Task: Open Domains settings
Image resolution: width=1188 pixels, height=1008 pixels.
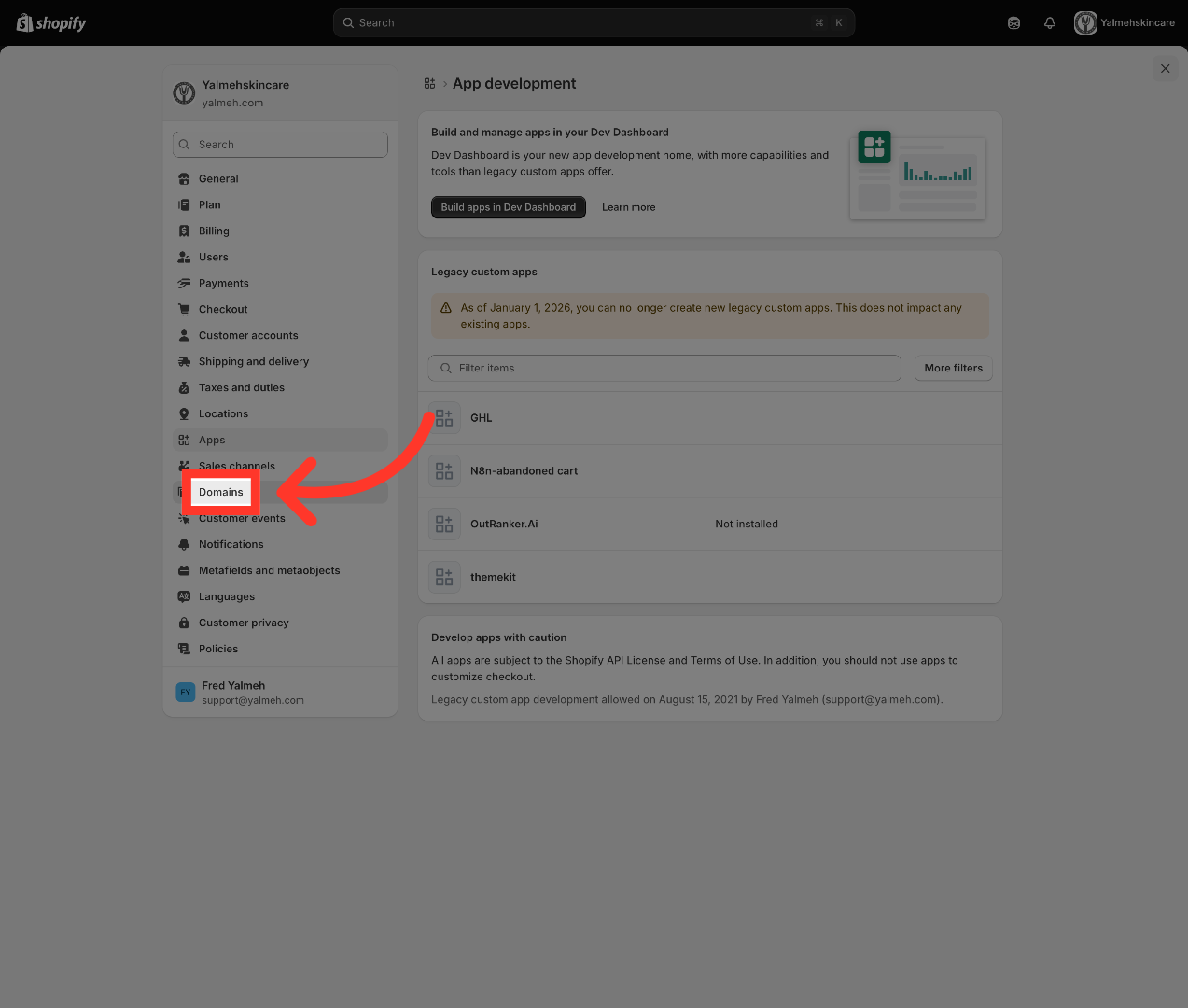Action: coord(280,492)
